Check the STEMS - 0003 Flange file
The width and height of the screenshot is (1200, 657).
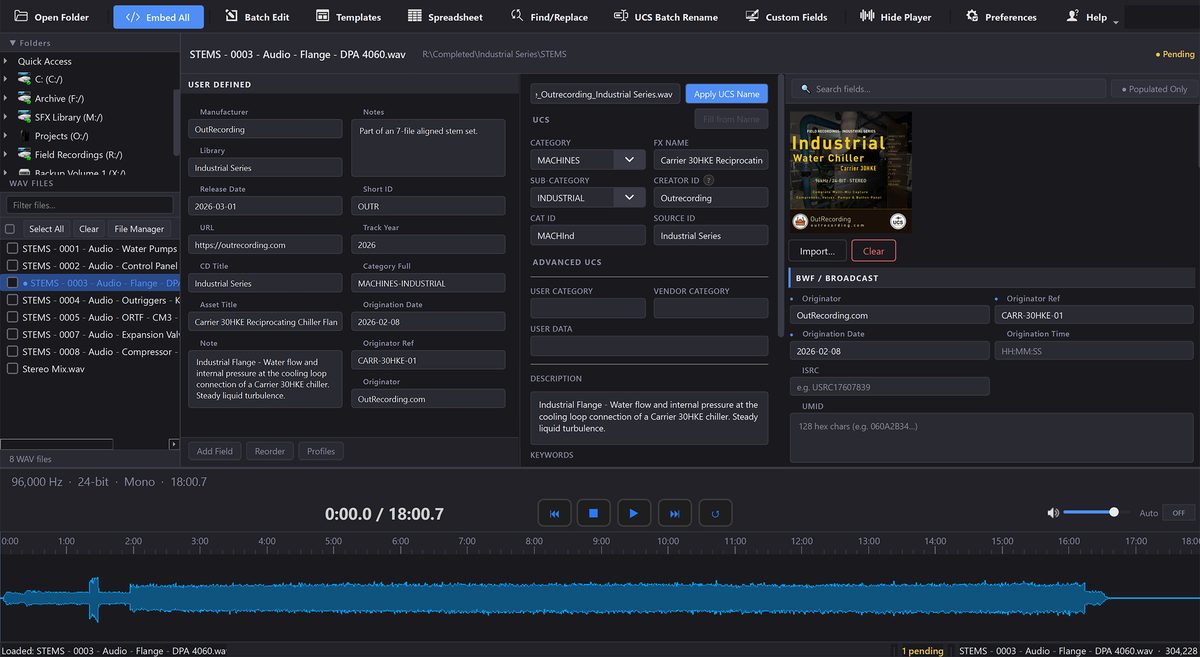pyautogui.click(x=12, y=283)
